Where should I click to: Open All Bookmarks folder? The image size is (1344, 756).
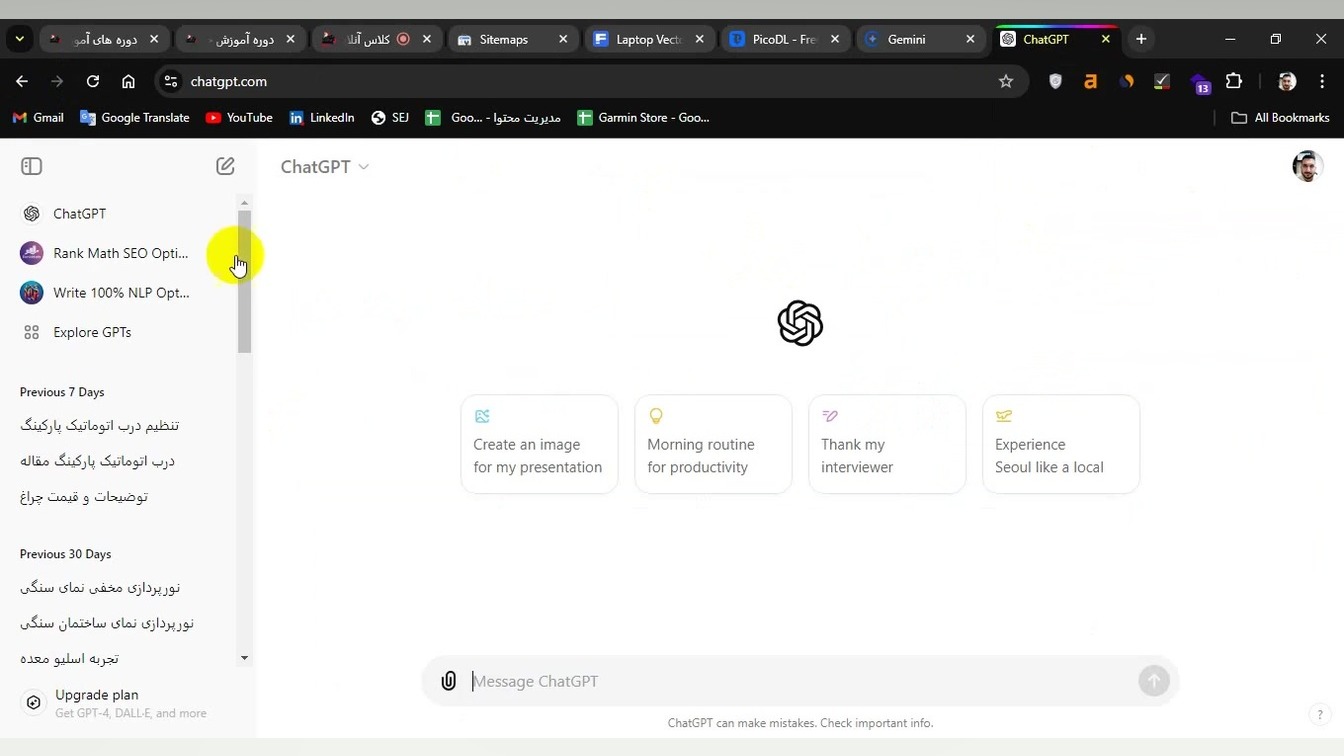[x=1280, y=117]
